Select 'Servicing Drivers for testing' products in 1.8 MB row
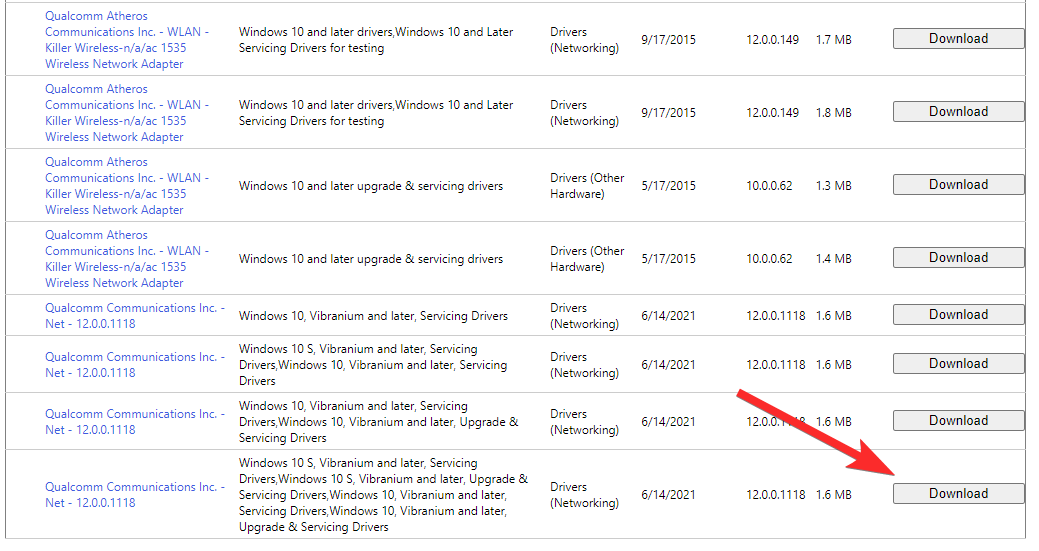 (x=376, y=113)
